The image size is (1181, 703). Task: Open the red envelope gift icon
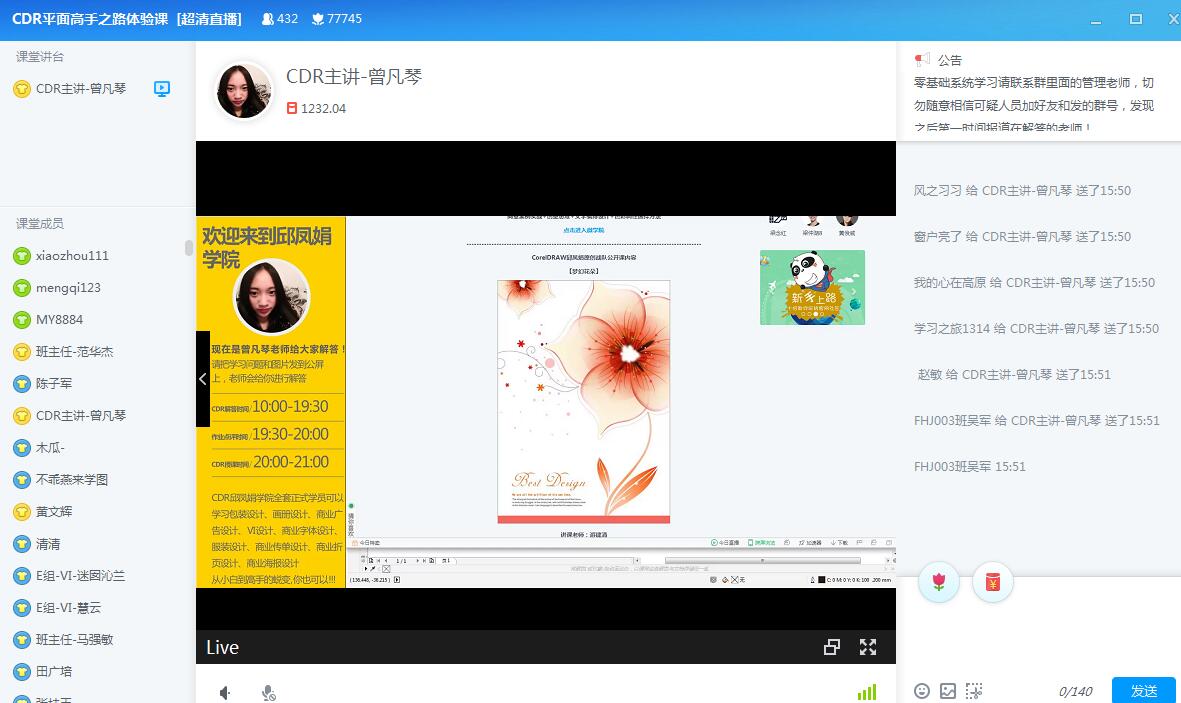coord(992,582)
